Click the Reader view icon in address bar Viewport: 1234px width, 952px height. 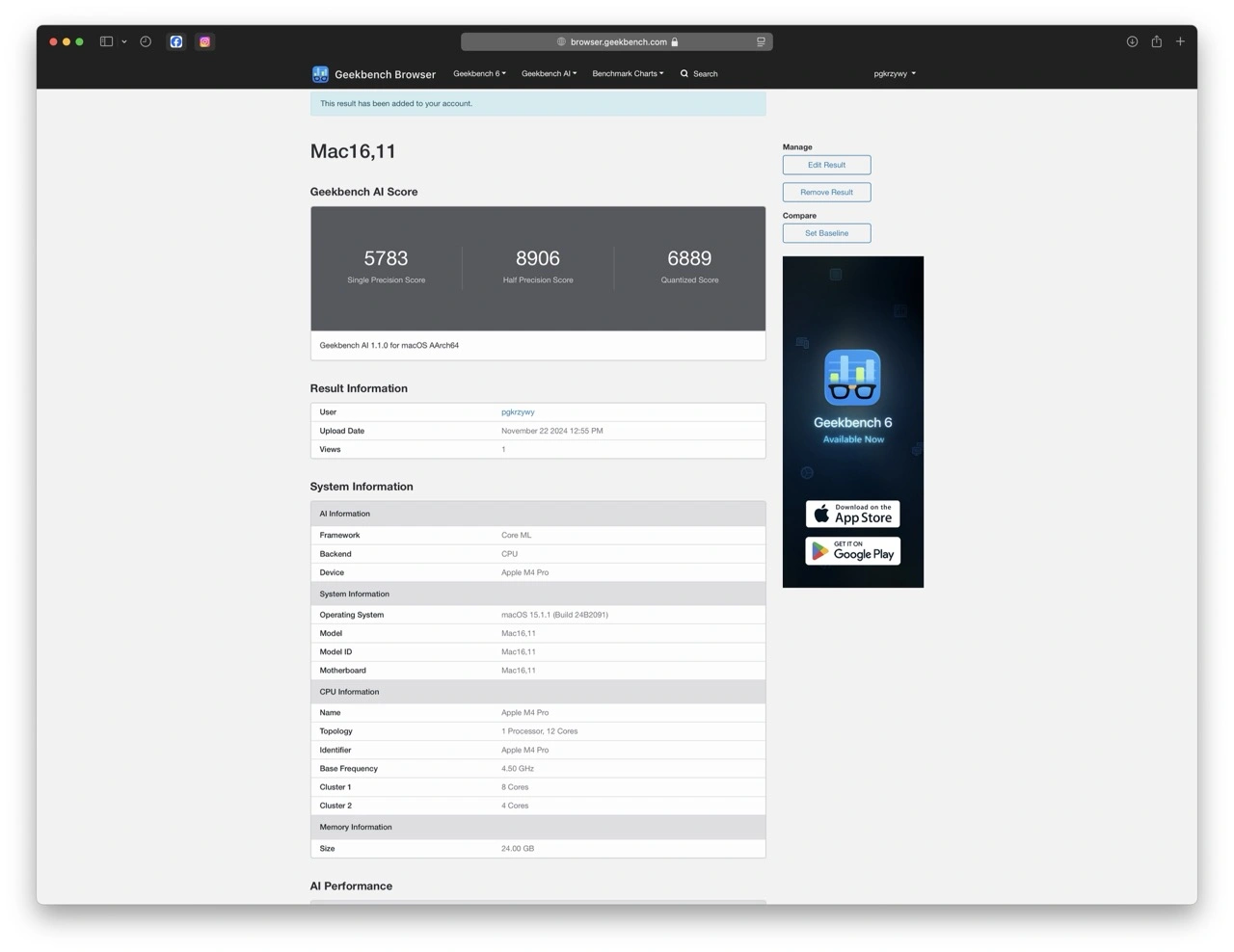pos(761,41)
